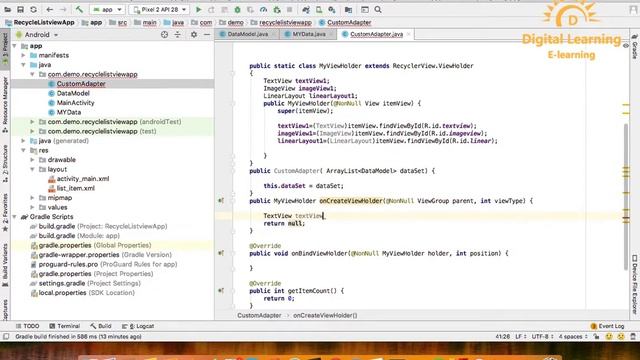
Task: Click the override gutter icon beside onBindViewHolder
Action: (x=221, y=253)
